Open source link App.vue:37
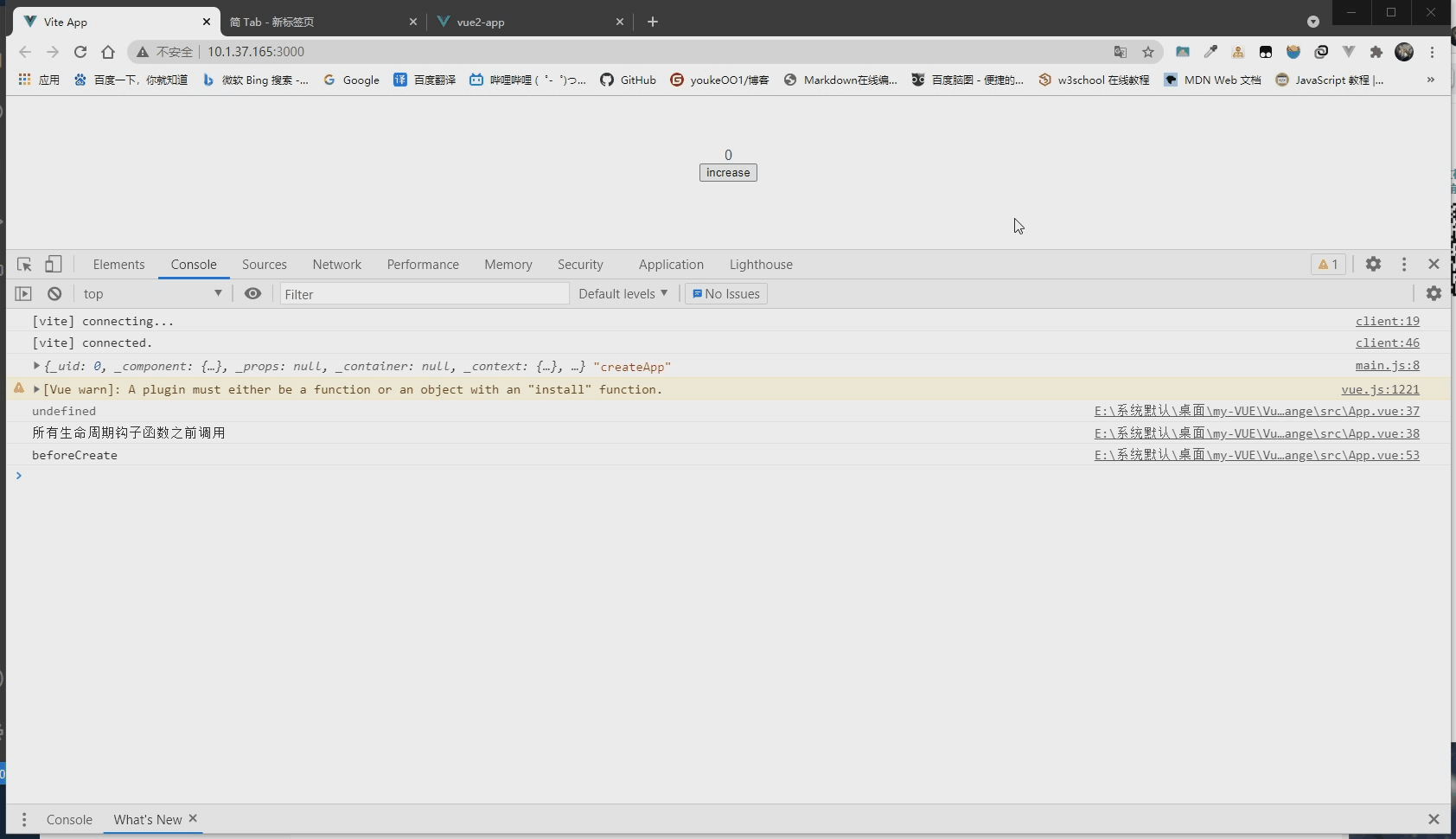The height and width of the screenshot is (839, 1456). click(x=1257, y=411)
